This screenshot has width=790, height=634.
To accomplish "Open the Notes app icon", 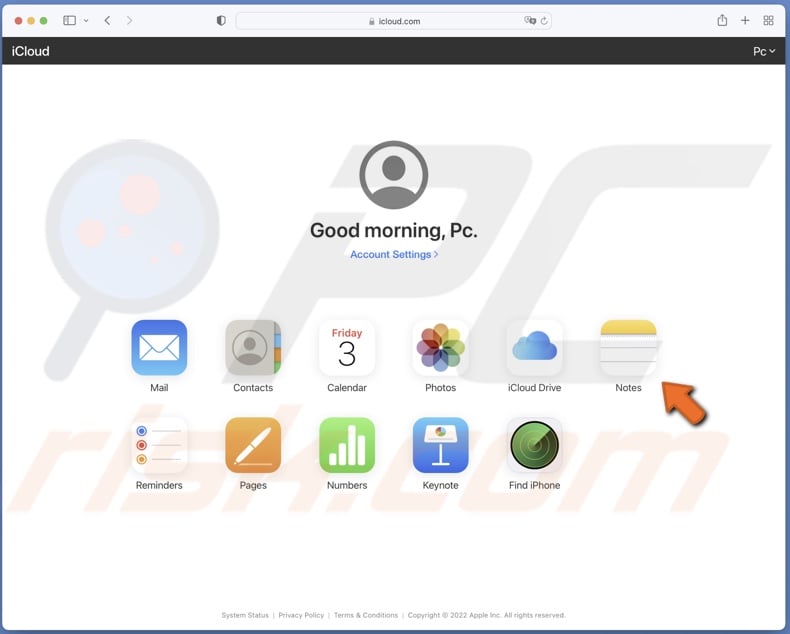I will [x=628, y=347].
